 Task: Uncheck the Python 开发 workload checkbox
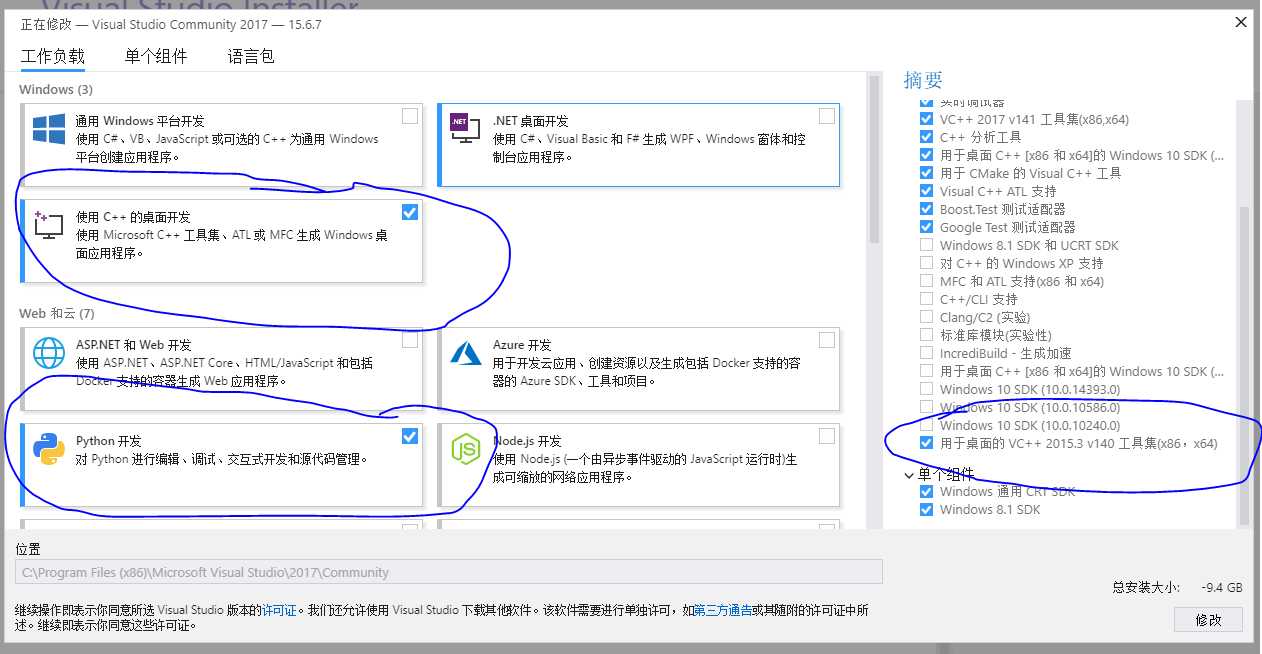tap(410, 436)
